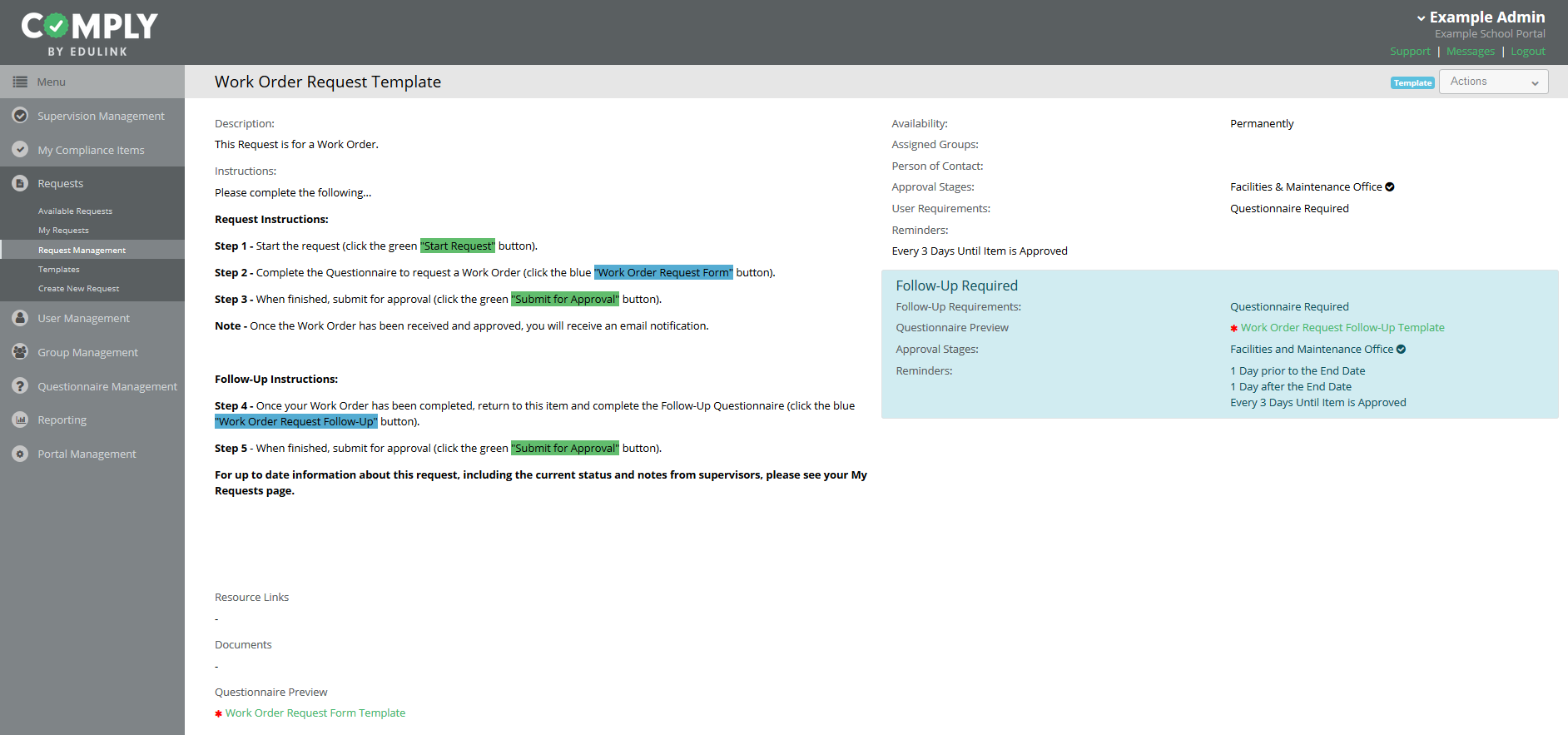Click 'Every 3 Days Until Item is Approved' under Reminders
The image size is (1568, 735).
pos(980,251)
